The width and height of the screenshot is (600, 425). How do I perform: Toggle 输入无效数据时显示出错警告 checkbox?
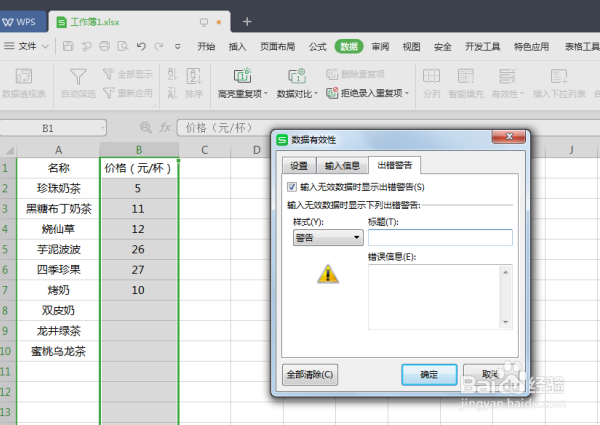[x=292, y=187]
